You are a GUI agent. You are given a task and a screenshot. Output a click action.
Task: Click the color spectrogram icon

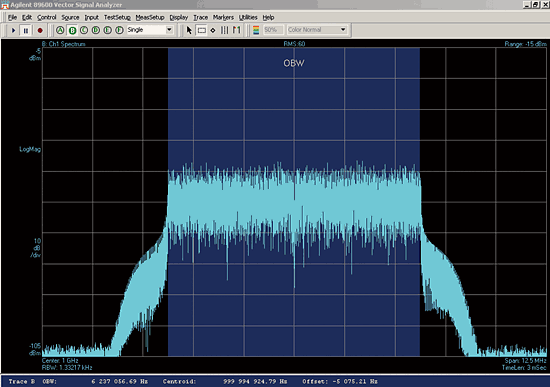pyautogui.click(x=256, y=30)
